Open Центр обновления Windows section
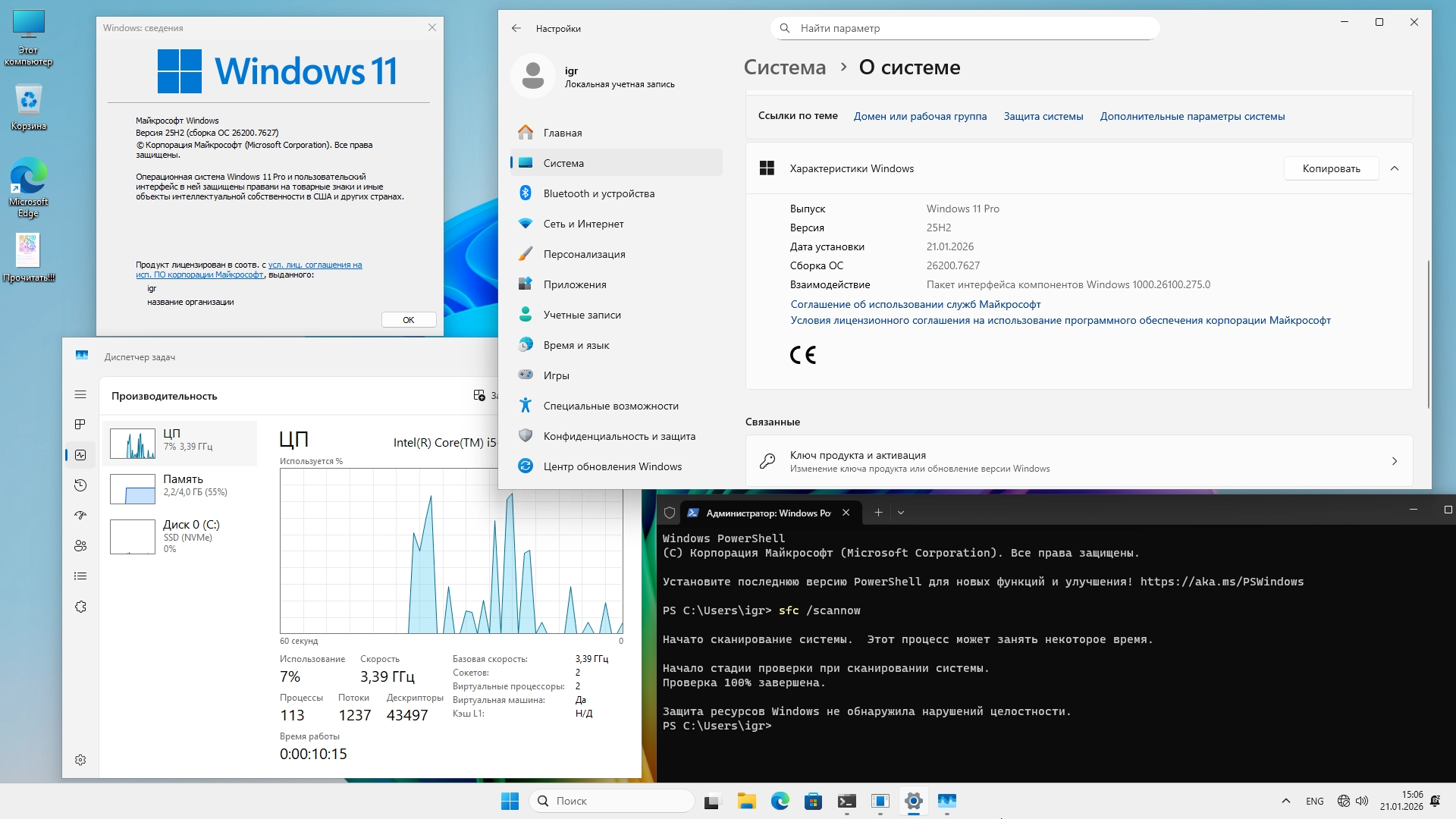Viewport: 1456px width, 819px height. click(612, 466)
